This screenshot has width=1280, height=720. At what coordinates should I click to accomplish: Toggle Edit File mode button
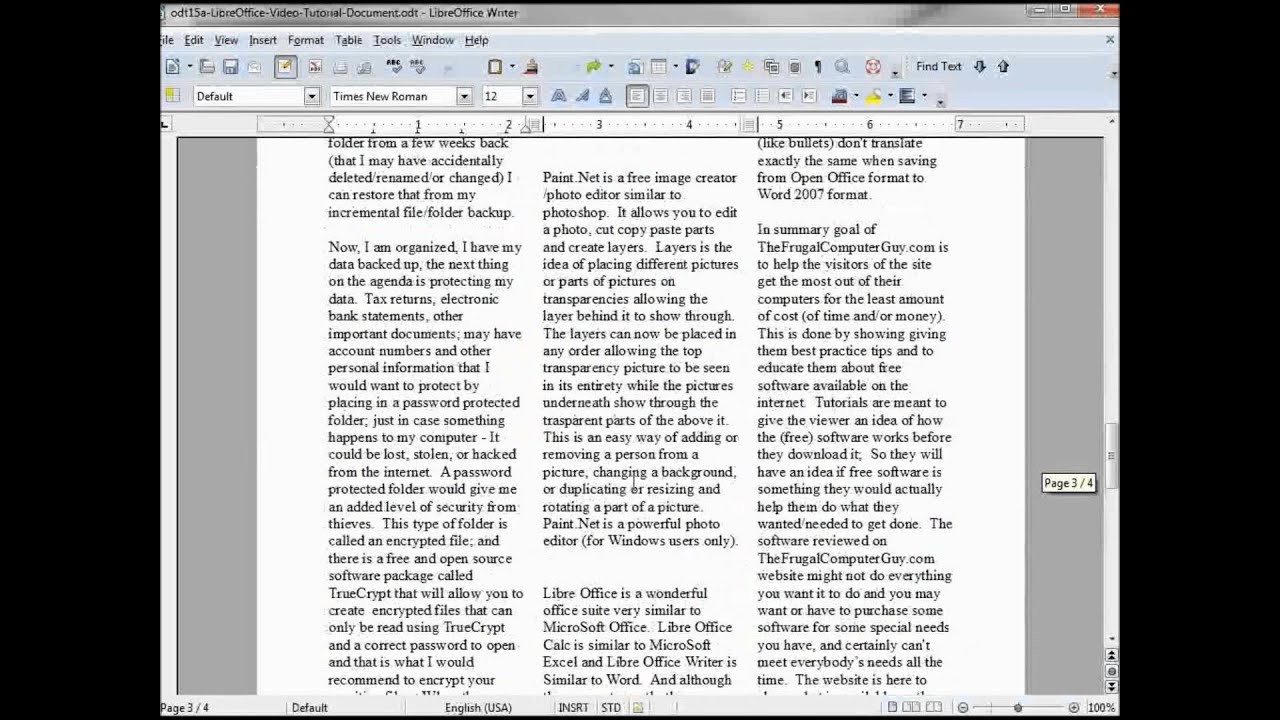pyautogui.click(x=285, y=67)
